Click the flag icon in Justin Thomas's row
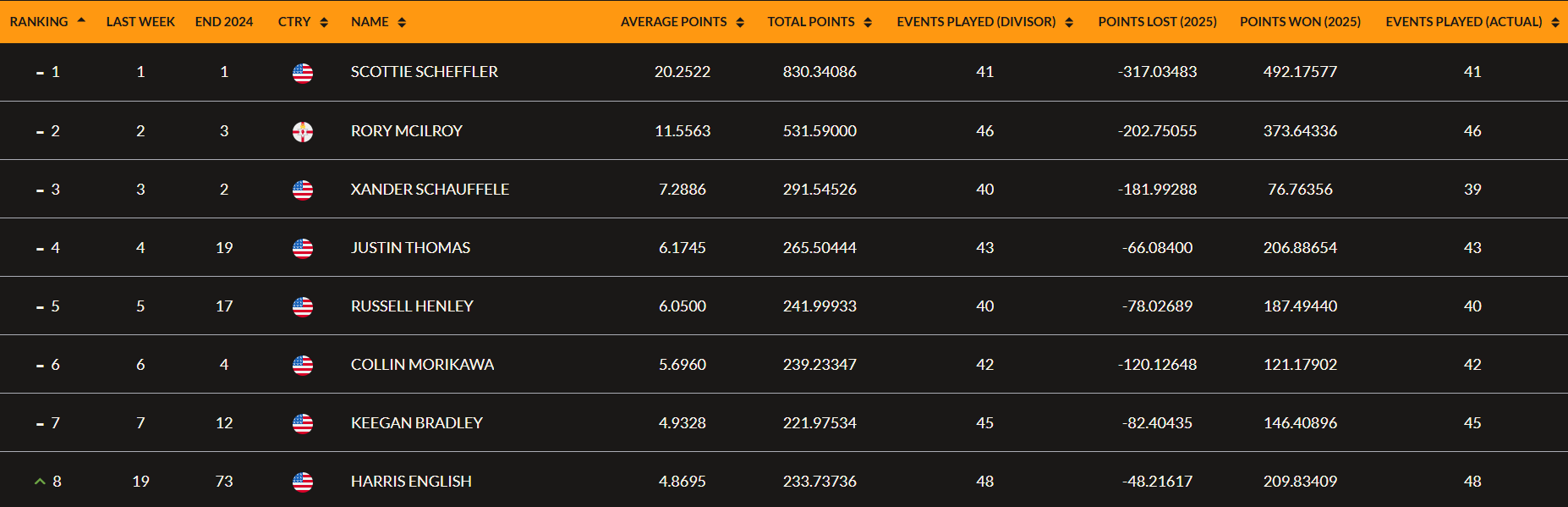 tap(302, 248)
